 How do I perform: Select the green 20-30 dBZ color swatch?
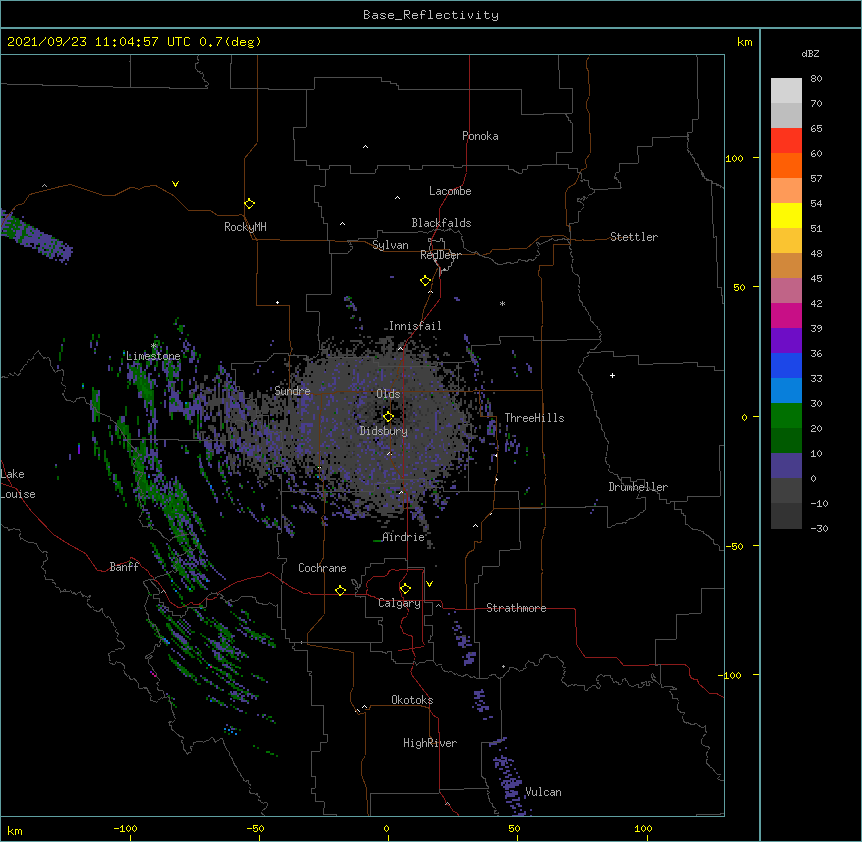click(786, 416)
